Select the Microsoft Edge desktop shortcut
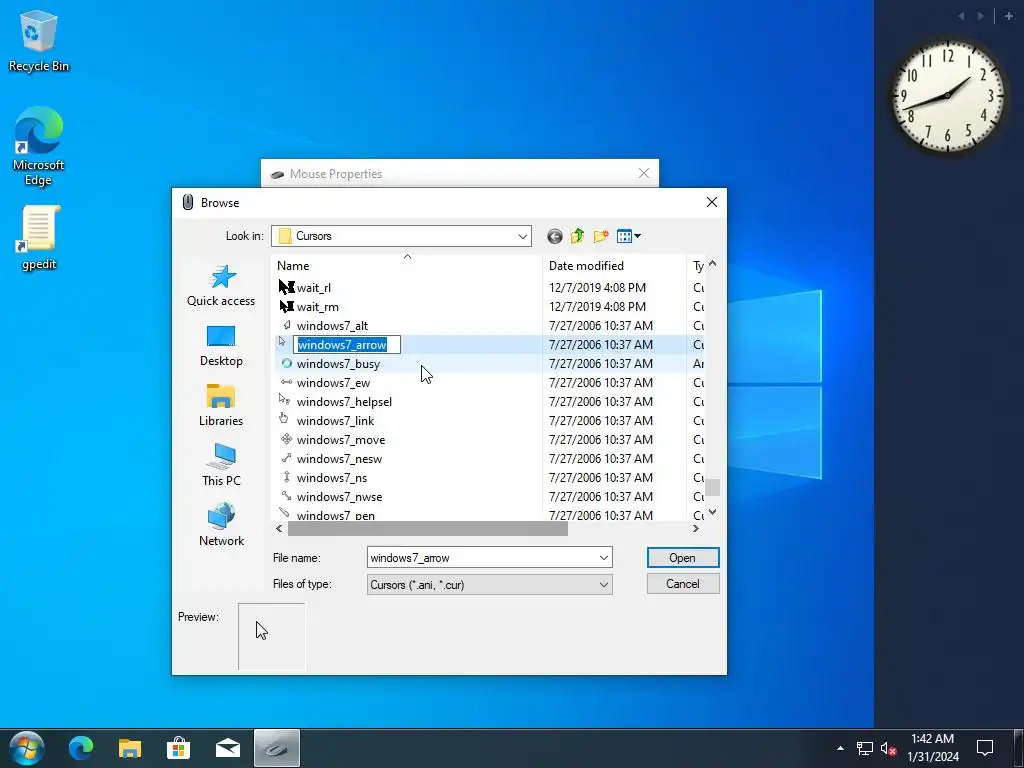Viewport: 1024px width, 768px height. click(x=39, y=146)
